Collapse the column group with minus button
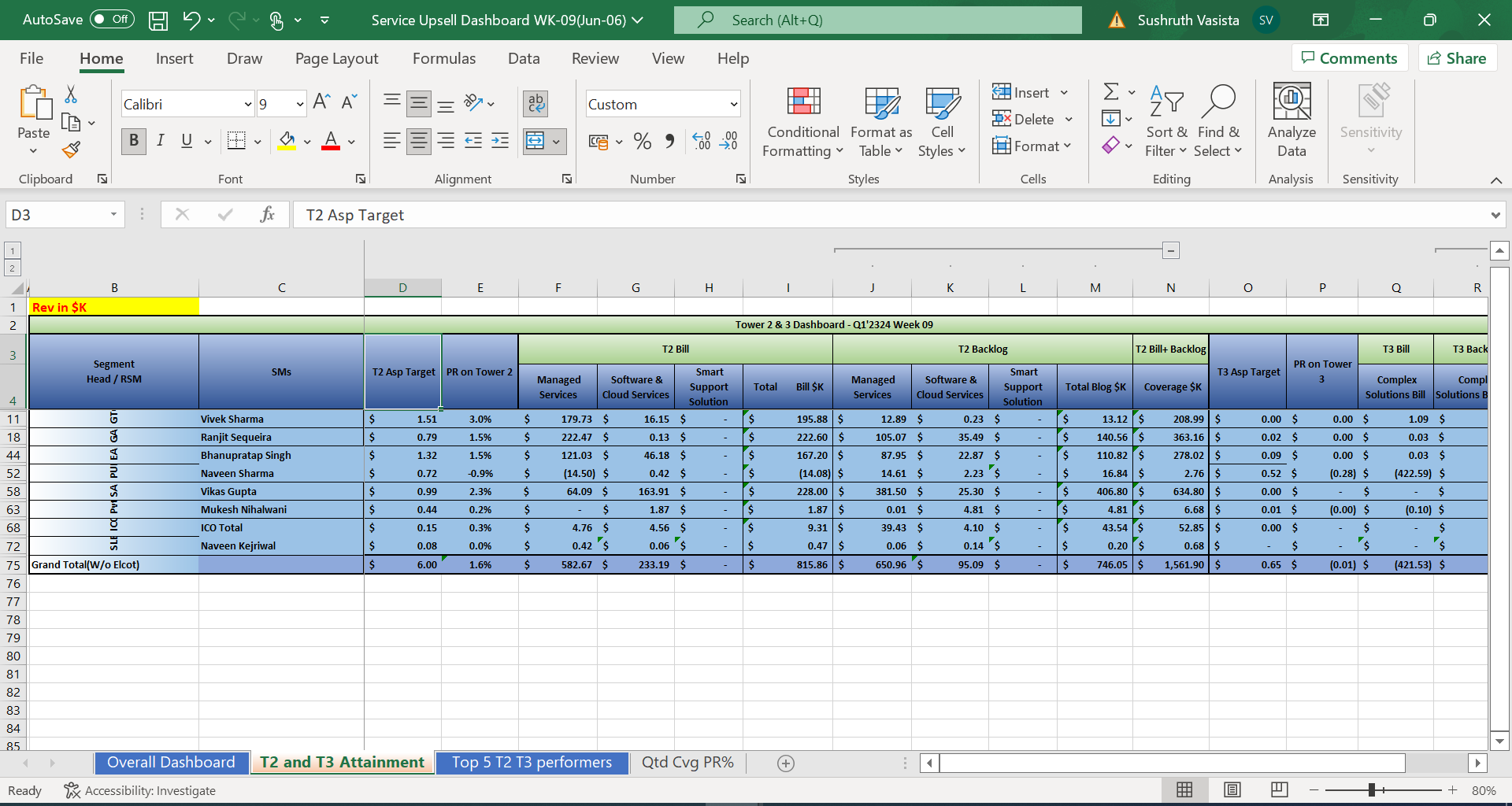 coord(1171,250)
